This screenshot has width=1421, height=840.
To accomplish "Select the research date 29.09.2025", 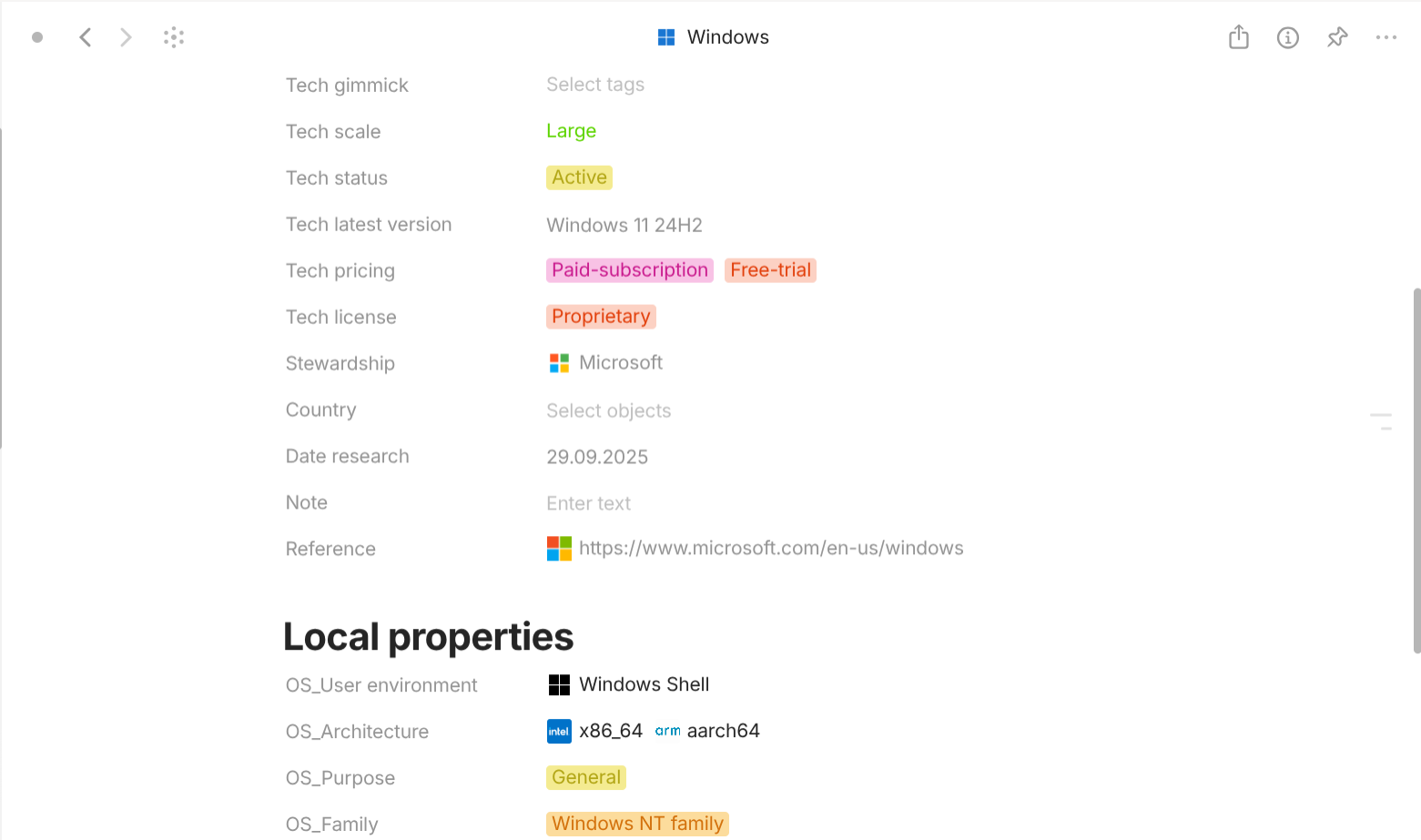I will tap(597, 456).
